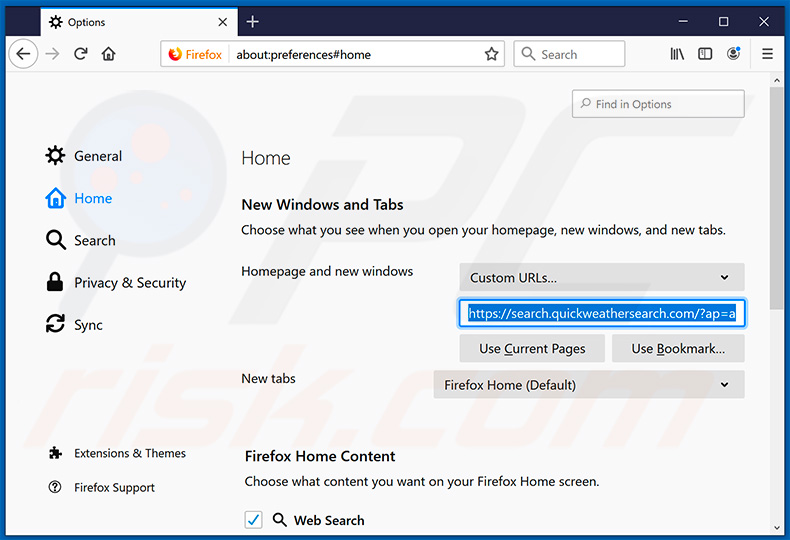Open Extensions & Themes link
Viewport: 790px width, 540px height.
(117, 453)
